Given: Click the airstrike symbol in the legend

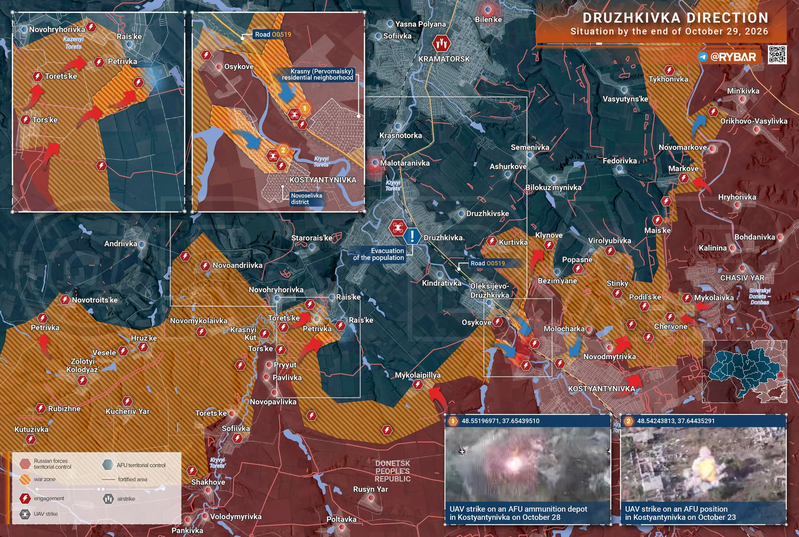Looking at the screenshot, I should [x=108, y=499].
